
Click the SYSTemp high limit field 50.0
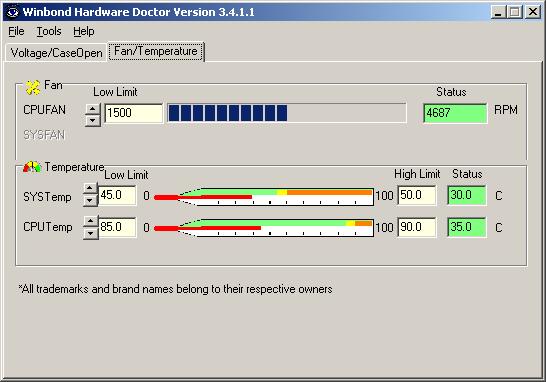[417, 195]
